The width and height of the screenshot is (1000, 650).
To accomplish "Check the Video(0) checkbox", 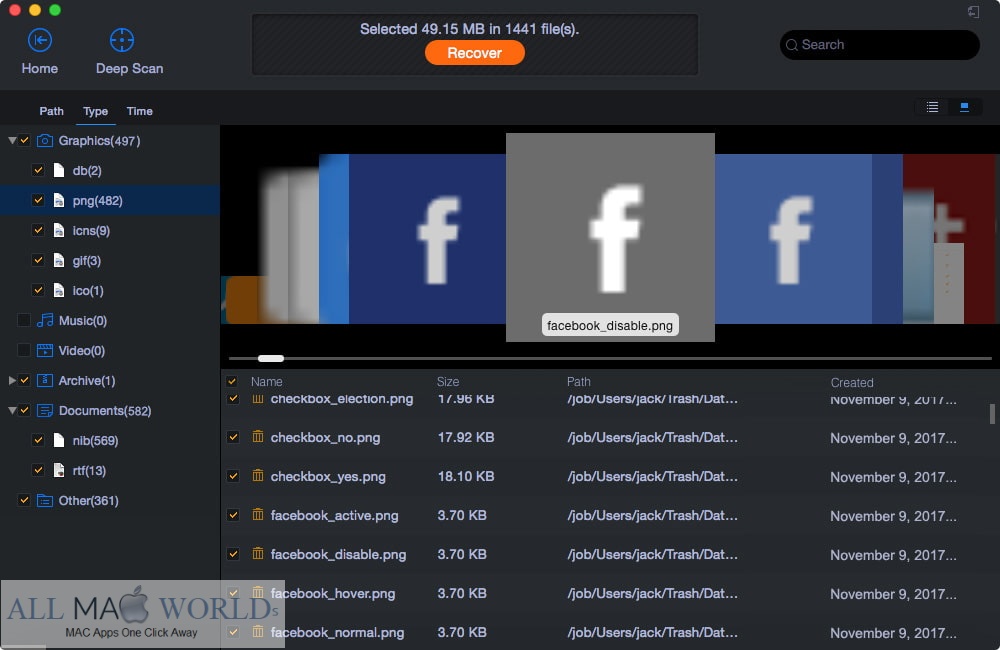I will (x=24, y=350).
